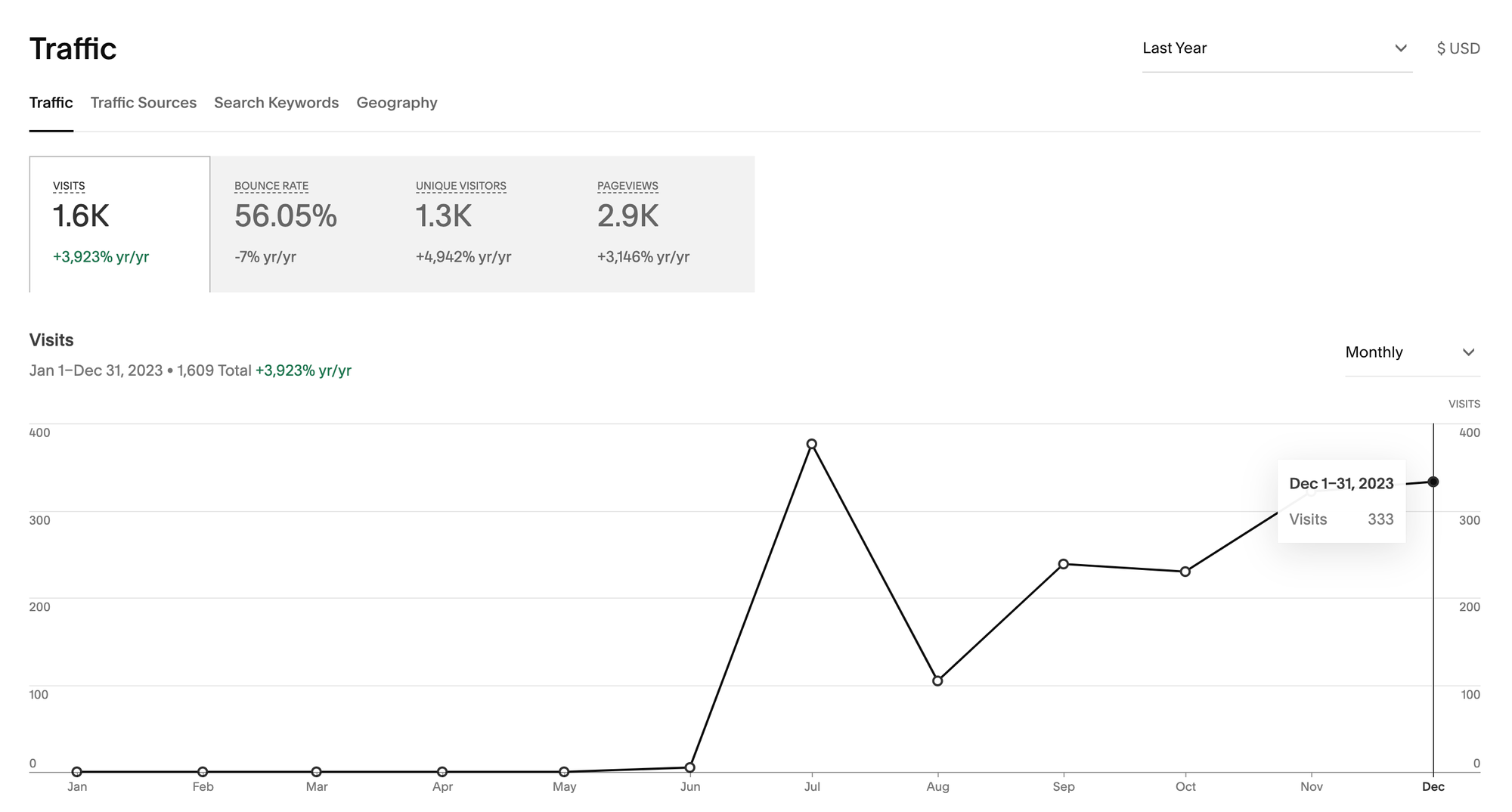Select the July peak data point
The height and width of the screenshot is (812, 1512).
pos(812,444)
